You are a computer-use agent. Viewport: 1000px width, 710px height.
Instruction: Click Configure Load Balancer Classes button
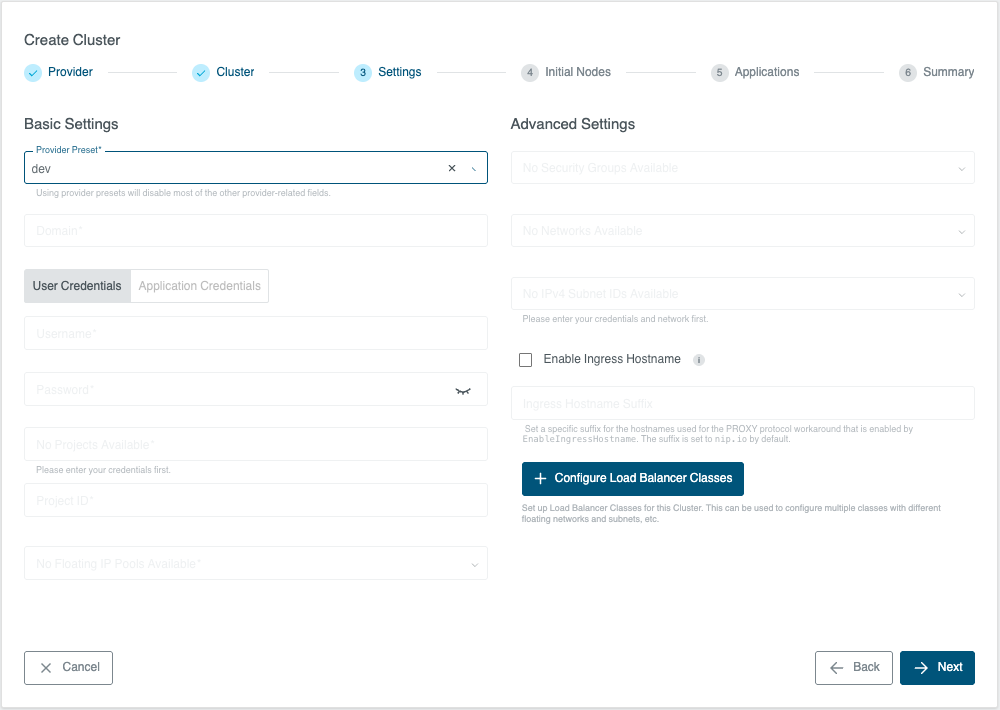(632, 479)
